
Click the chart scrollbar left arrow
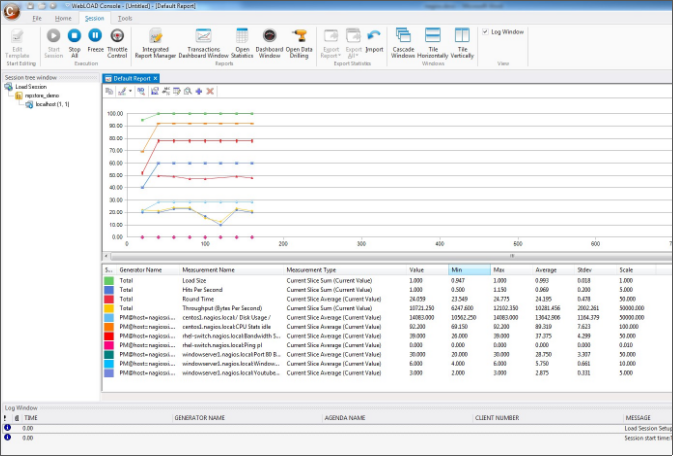pos(106,256)
